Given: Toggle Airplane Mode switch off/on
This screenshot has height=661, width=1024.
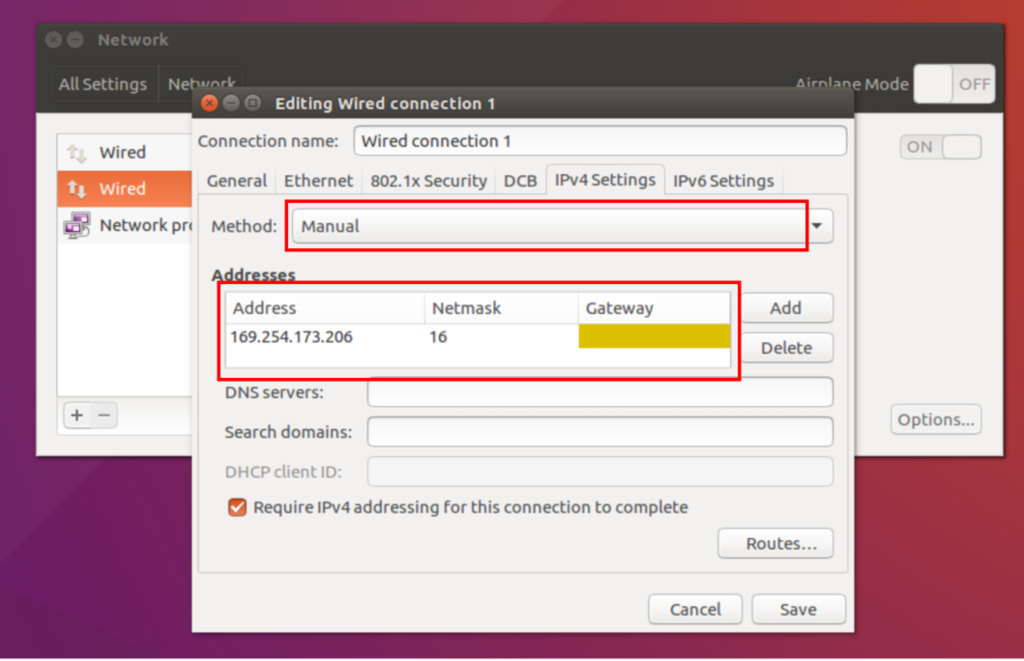Looking at the screenshot, I should point(954,84).
